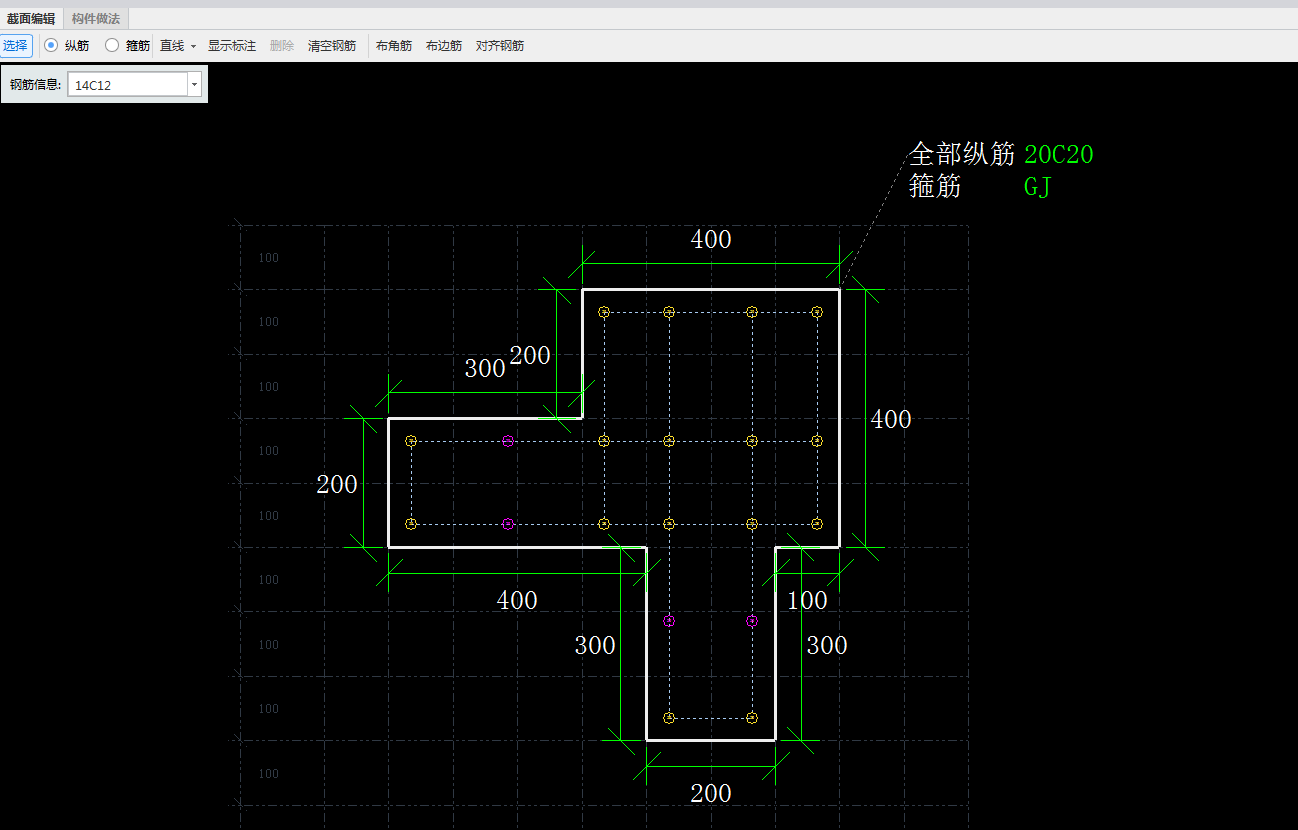The width and height of the screenshot is (1298, 830).
Task: Choose the 布角筋 tool
Action: [394, 46]
